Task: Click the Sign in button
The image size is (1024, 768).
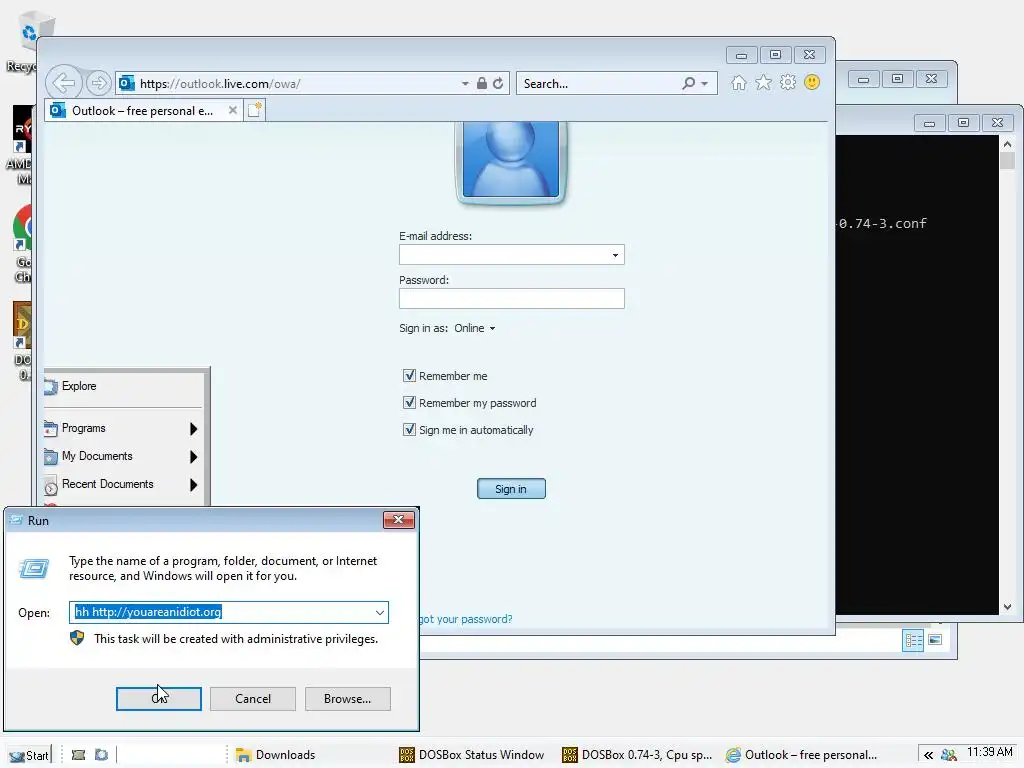Action: tap(511, 489)
